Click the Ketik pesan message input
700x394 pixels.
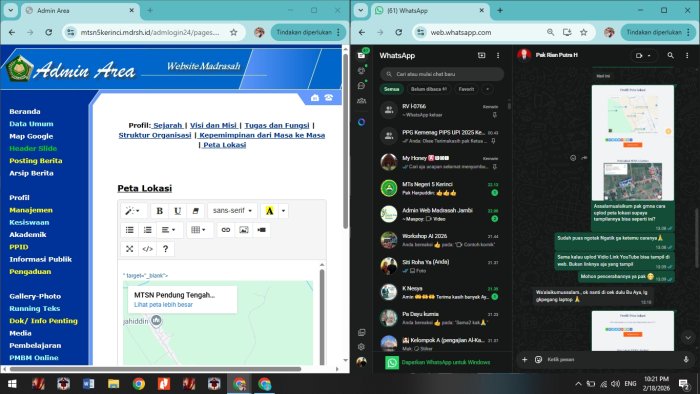coord(612,360)
